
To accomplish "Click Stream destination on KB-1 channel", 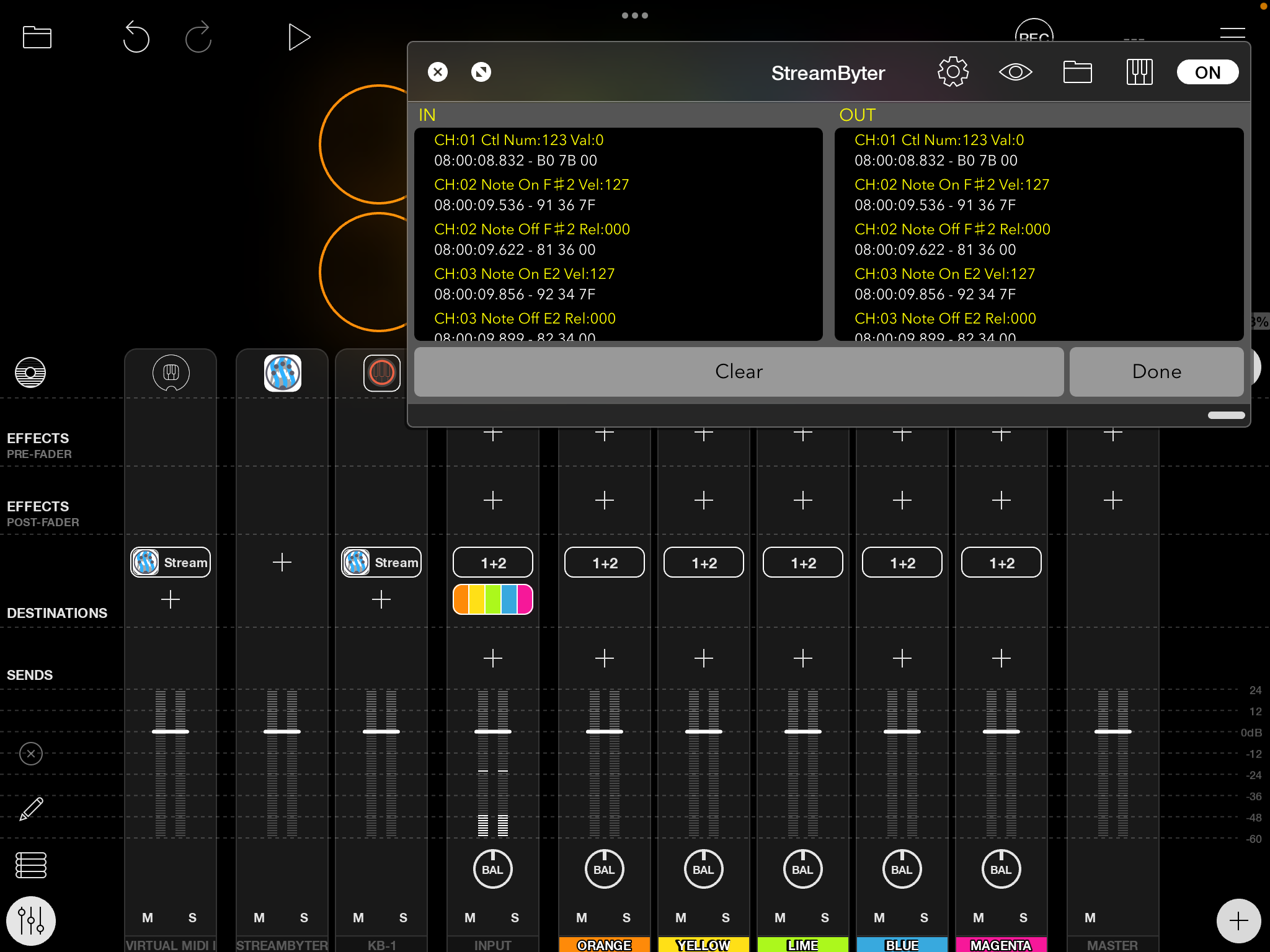I will [x=381, y=562].
